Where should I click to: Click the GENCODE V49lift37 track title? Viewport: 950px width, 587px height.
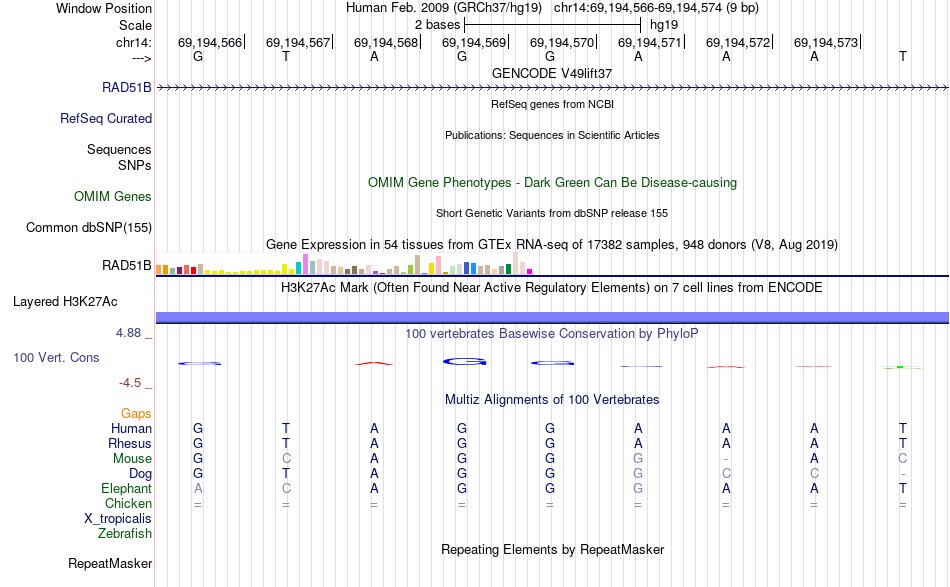pyautogui.click(x=552, y=73)
